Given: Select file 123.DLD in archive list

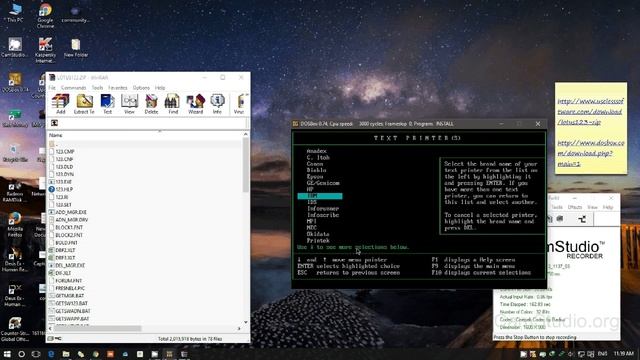Looking at the screenshot, I should 64,167.
